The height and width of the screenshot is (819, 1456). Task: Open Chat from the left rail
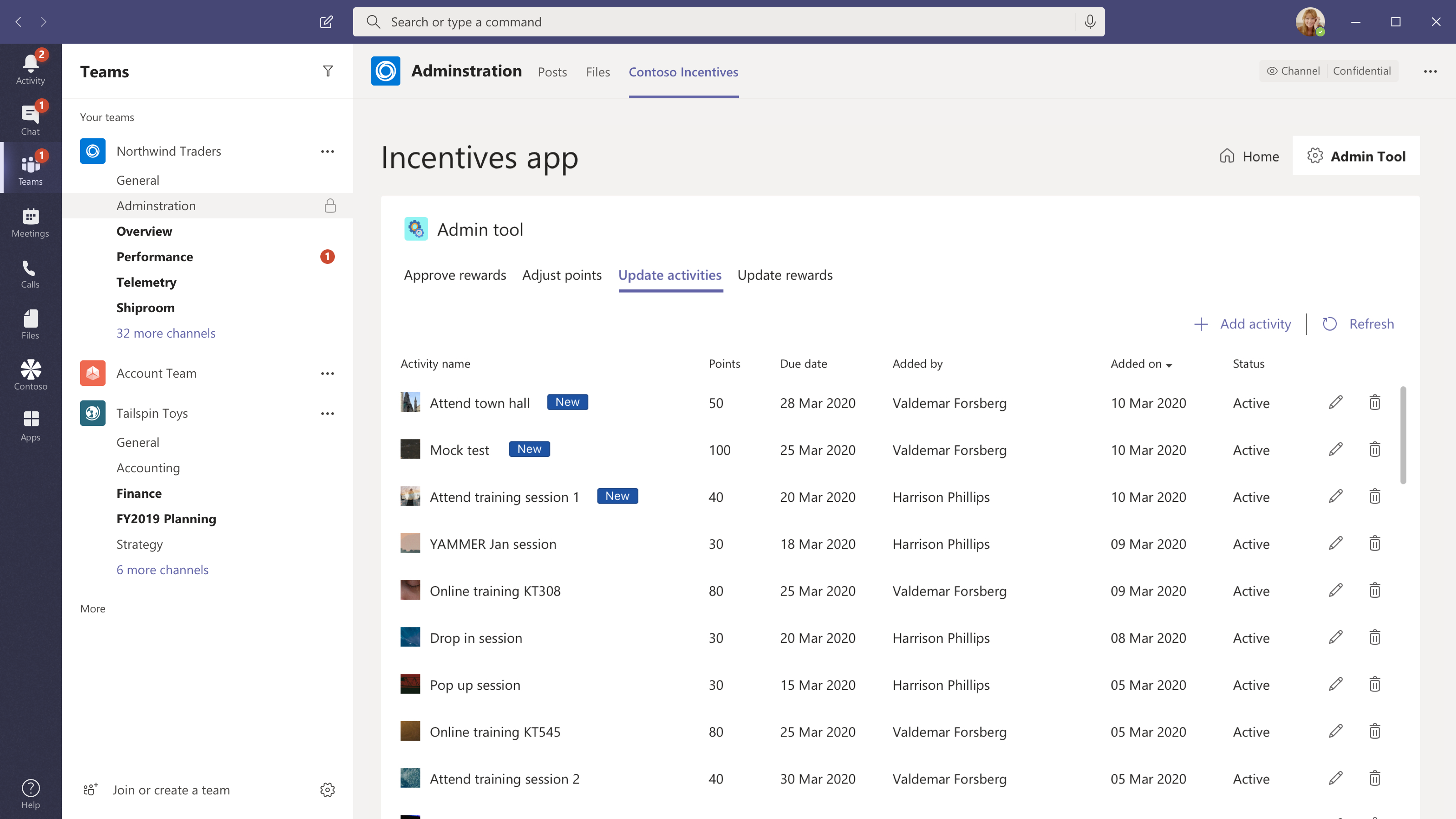30,120
